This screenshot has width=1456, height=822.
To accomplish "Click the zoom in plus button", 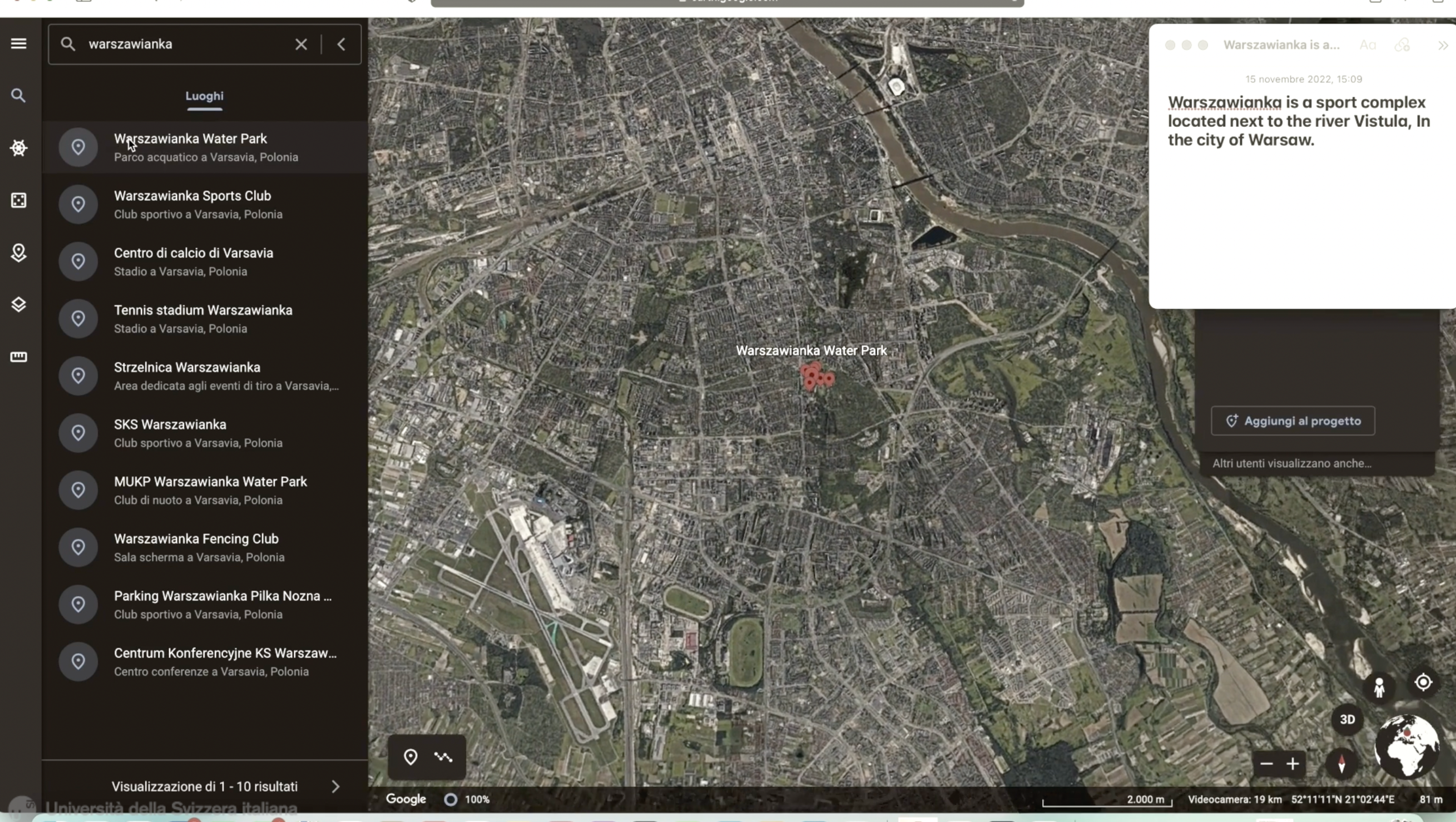I will (x=1293, y=764).
